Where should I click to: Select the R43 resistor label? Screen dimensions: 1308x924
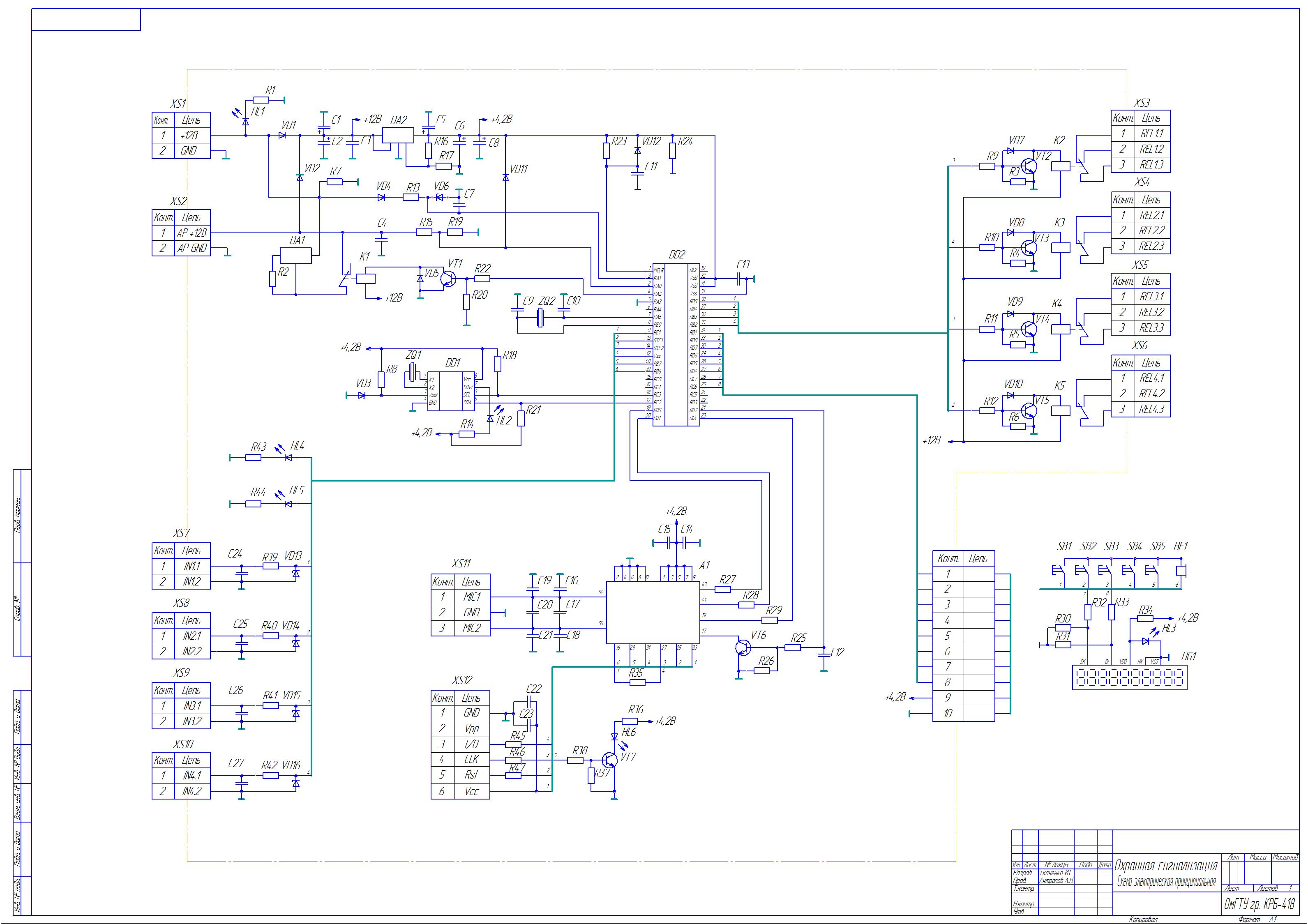click(258, 447)
